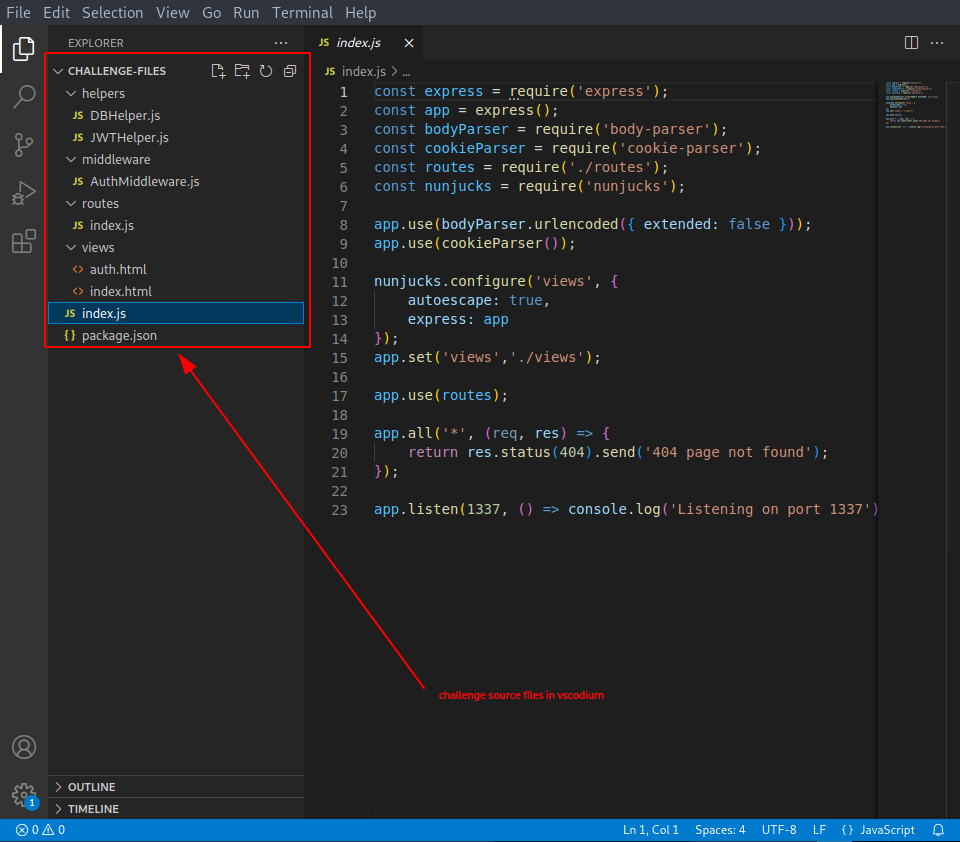Open the Extensions view
Image resolution: width=960 pixels, height=842 pixels.
click(24, 241)
